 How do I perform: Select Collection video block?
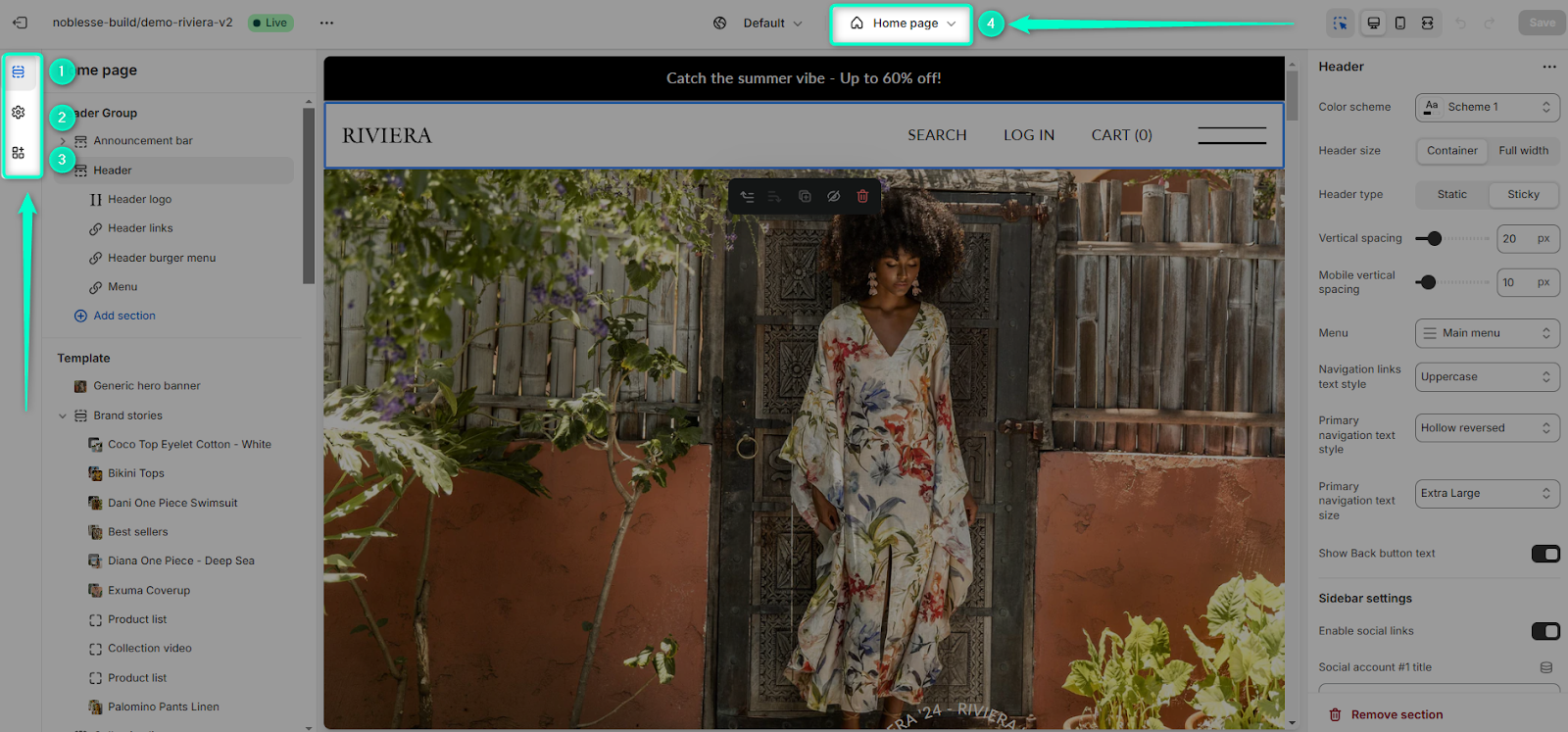[150, 649]
